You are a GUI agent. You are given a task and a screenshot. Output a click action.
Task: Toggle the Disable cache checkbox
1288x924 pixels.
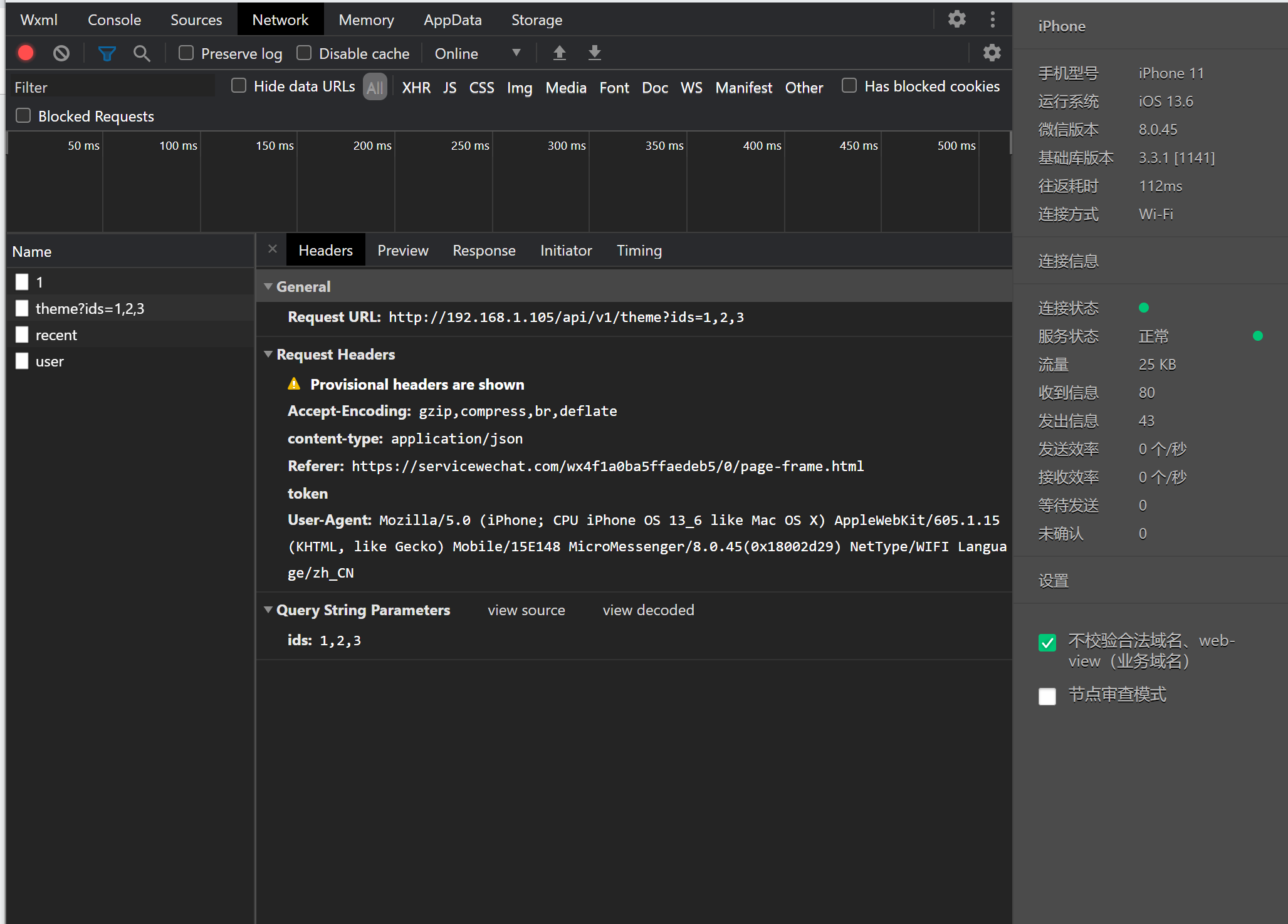(305, 53)
